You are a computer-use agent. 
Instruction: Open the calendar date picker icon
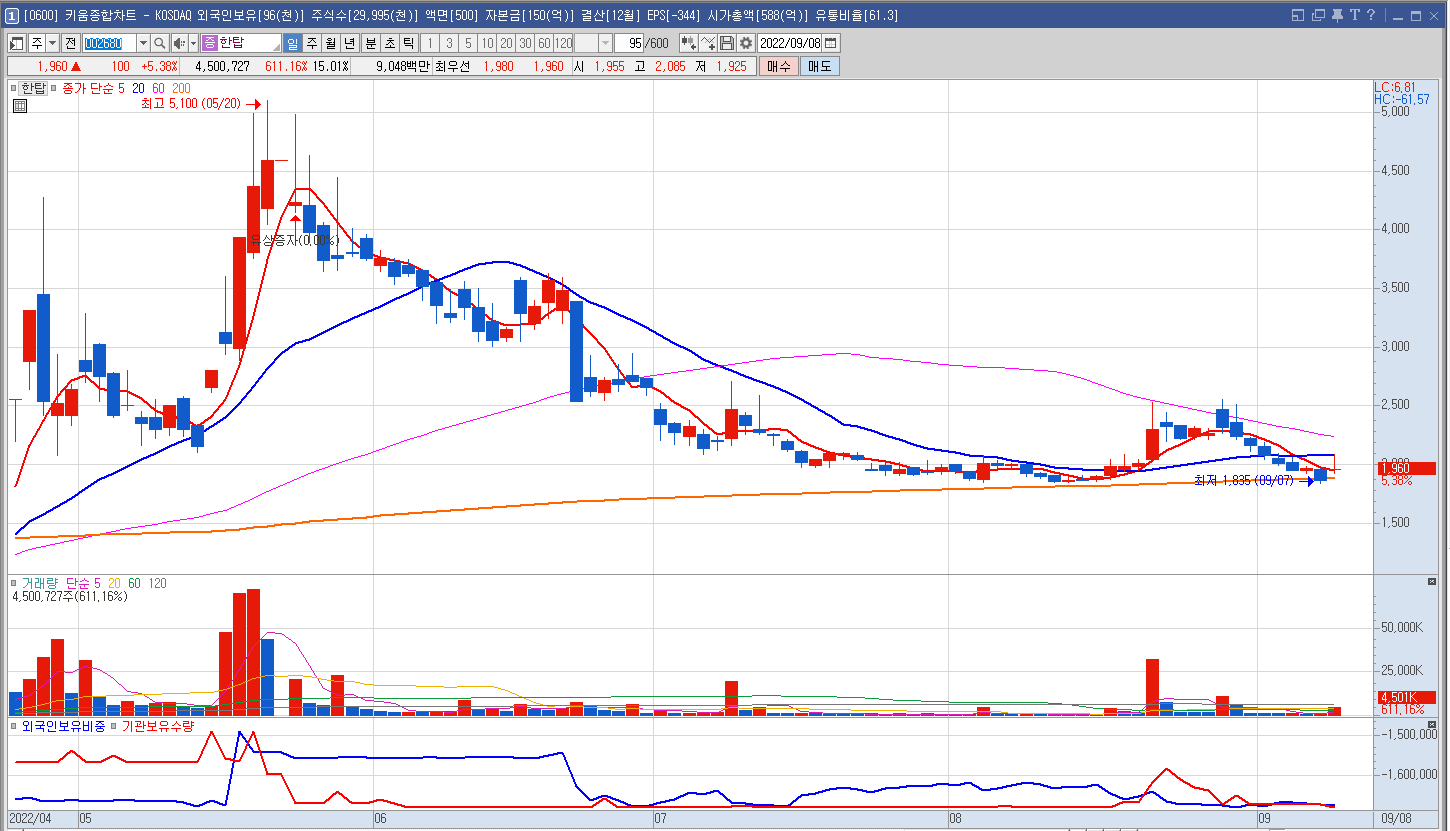click(831, 43)
